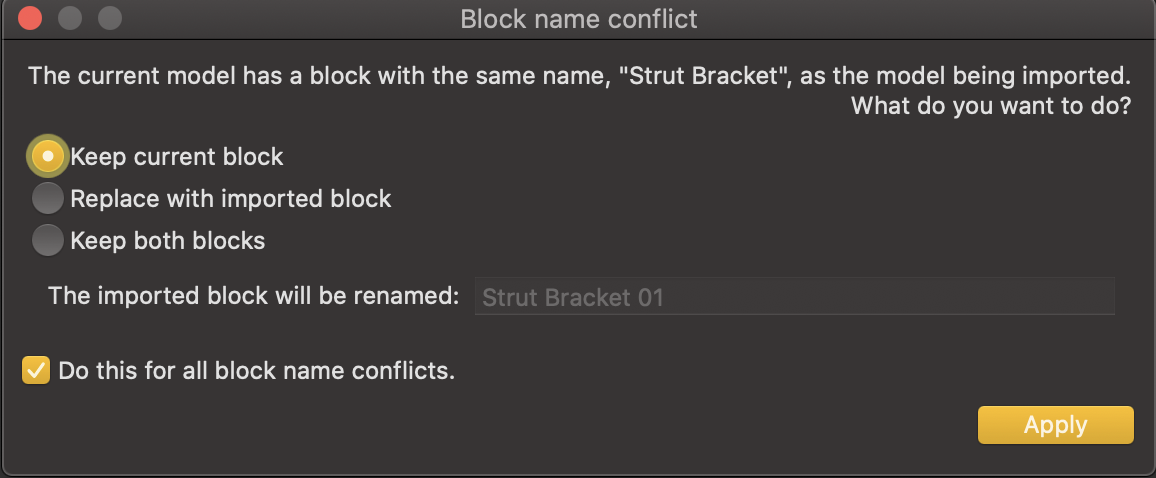Click "The imported block will be renamed:" label
Viewport: 1156px width, 478px height.
[254, 297]
